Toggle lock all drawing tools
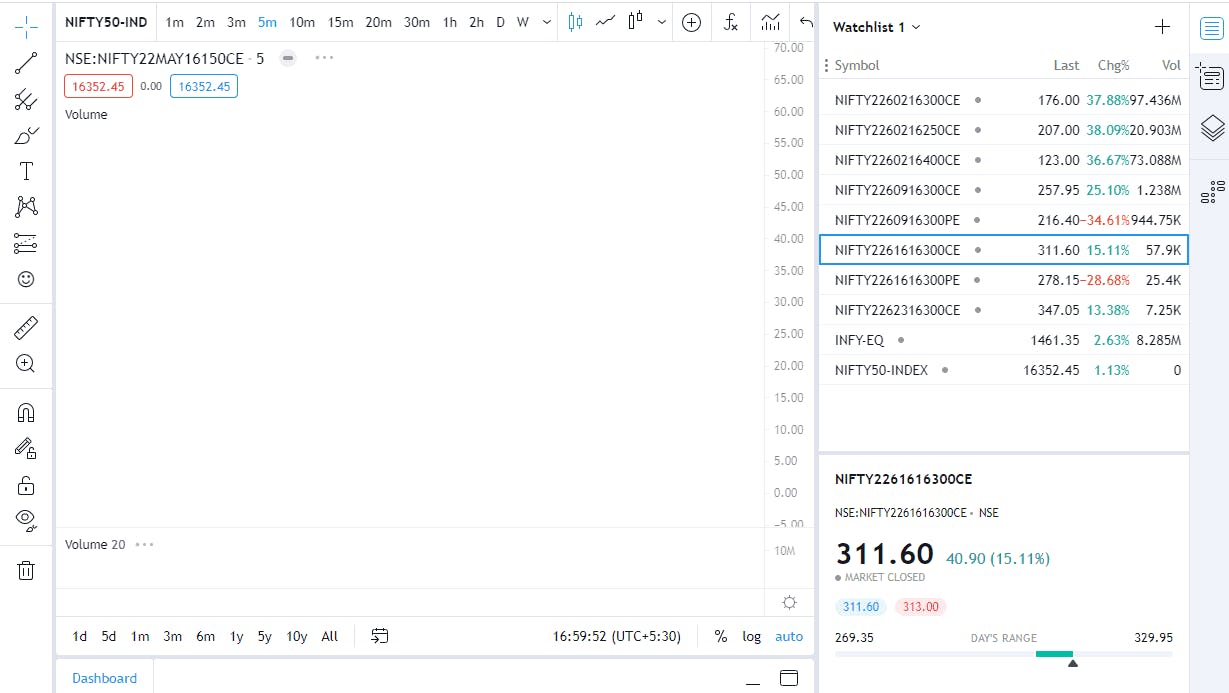This screenshot has height=693, width=1229. point(26,485)
